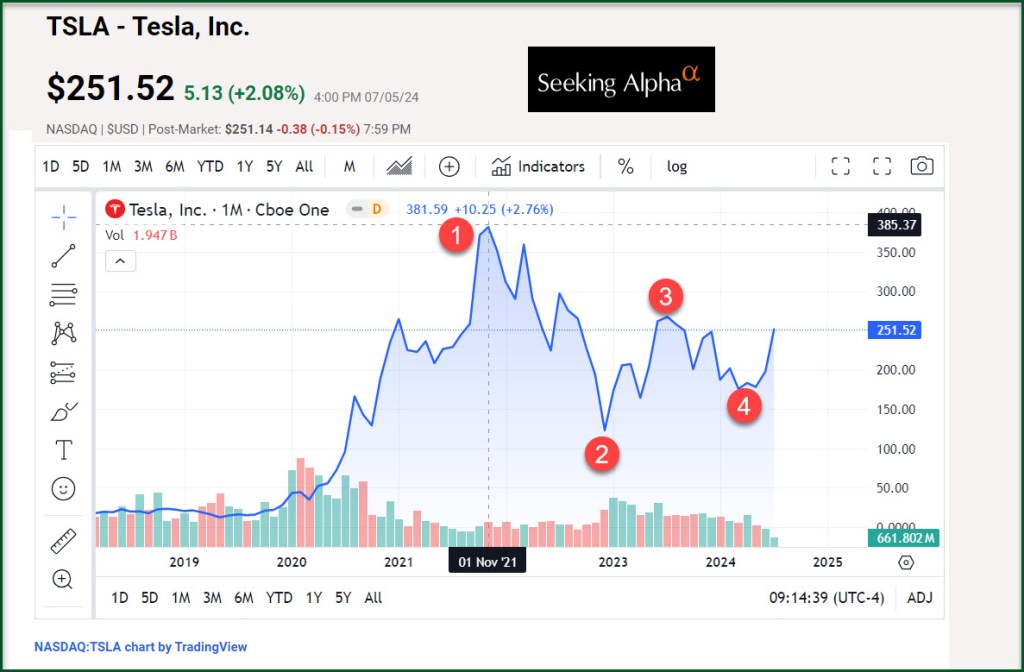Toggle percent scale mode
Image resolution: width=1024 pixels, height=672 pixels.
pyautogui.click(x=626, y=167)
